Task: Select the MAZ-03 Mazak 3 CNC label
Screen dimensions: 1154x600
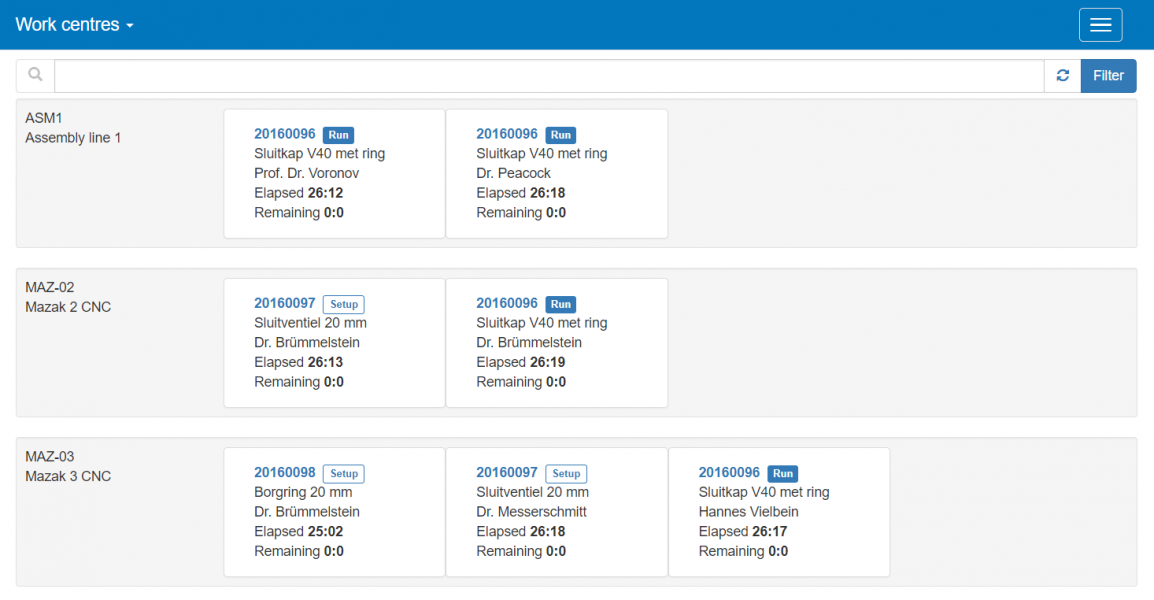Action: [68, 466]
